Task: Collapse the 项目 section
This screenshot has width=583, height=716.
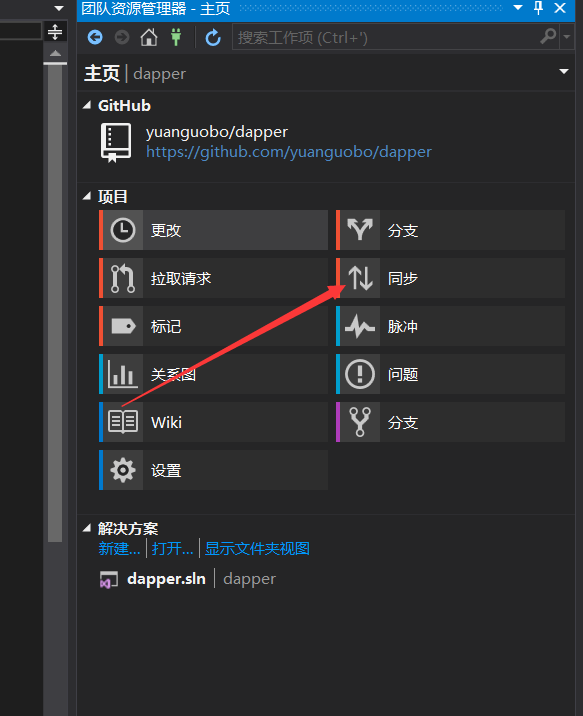Action: 87,196
